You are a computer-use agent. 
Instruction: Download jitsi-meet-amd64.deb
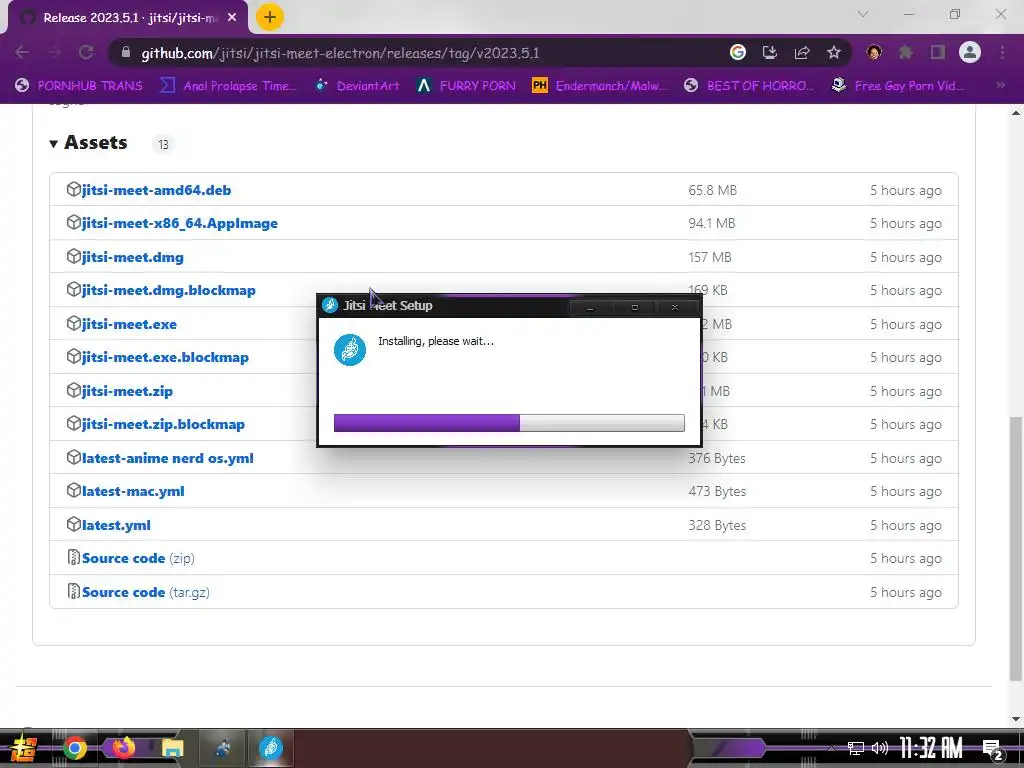point(156,190)
